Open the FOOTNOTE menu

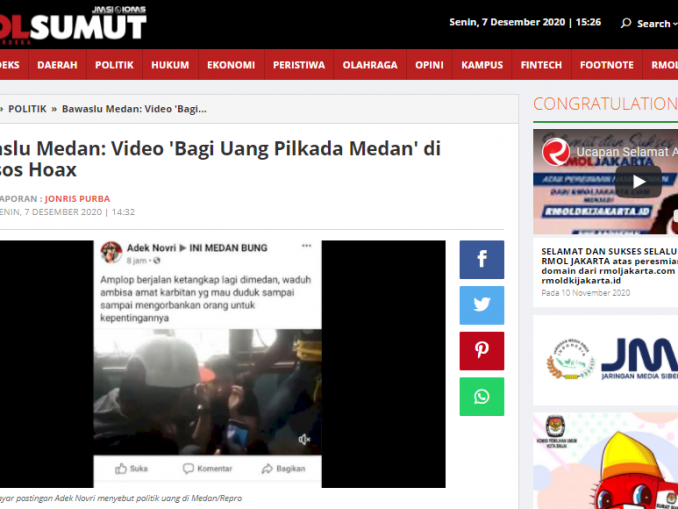(606, 65)
